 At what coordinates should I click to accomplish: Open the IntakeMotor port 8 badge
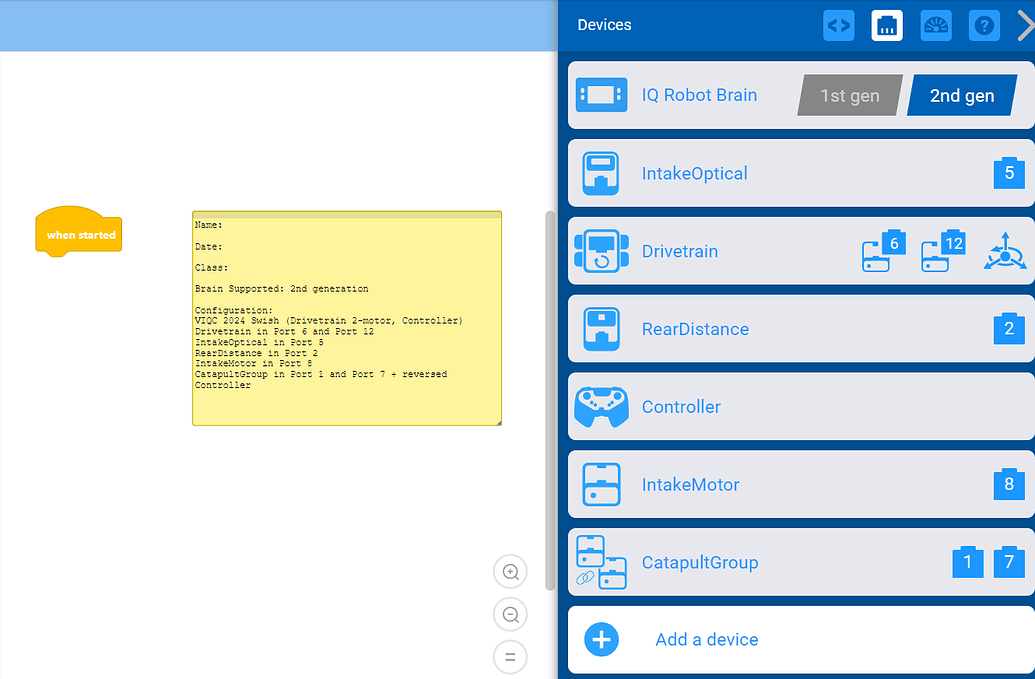pos(1009,484)
